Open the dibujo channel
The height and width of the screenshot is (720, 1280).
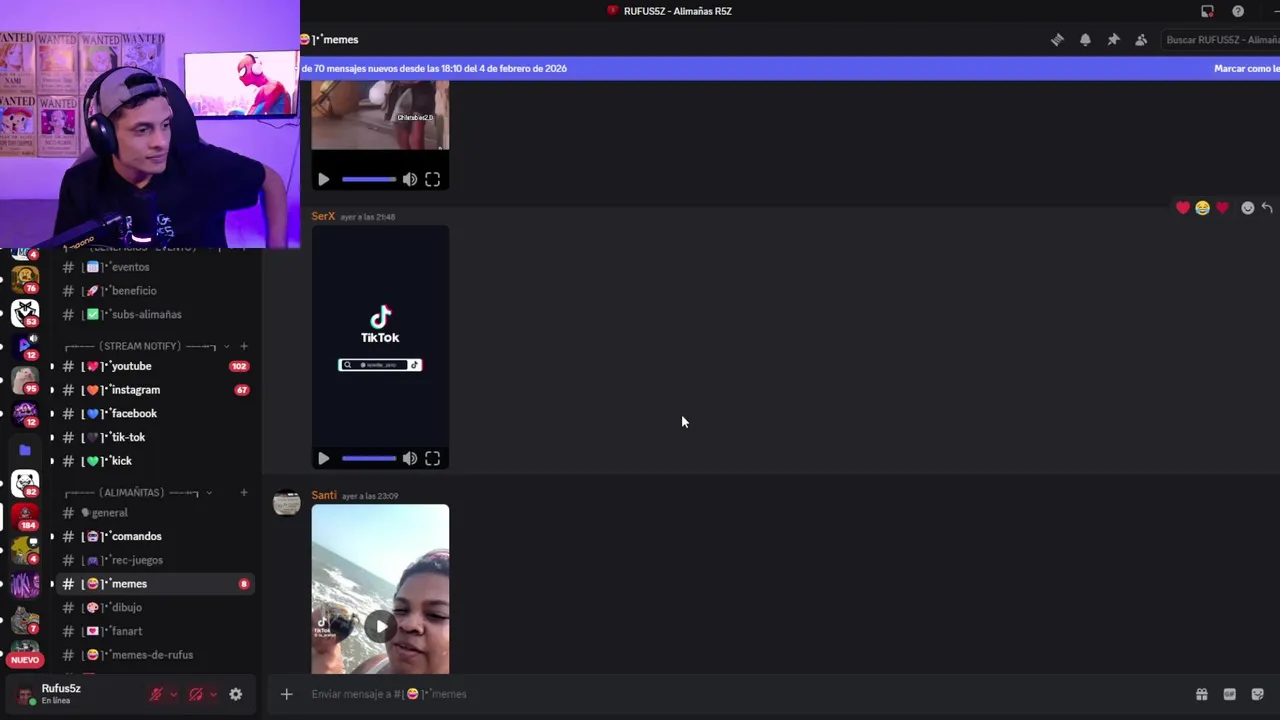coord(155,608)
